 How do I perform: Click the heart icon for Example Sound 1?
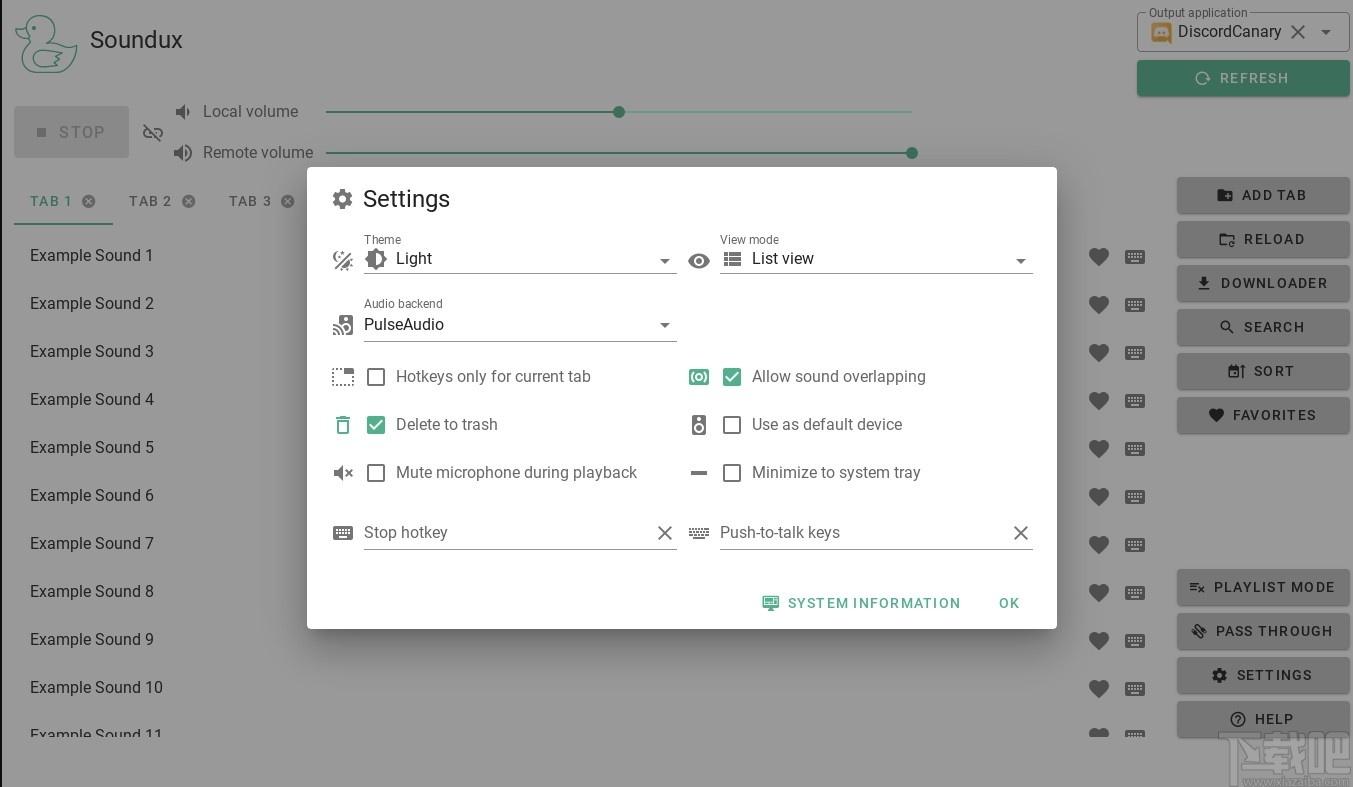1098,257
